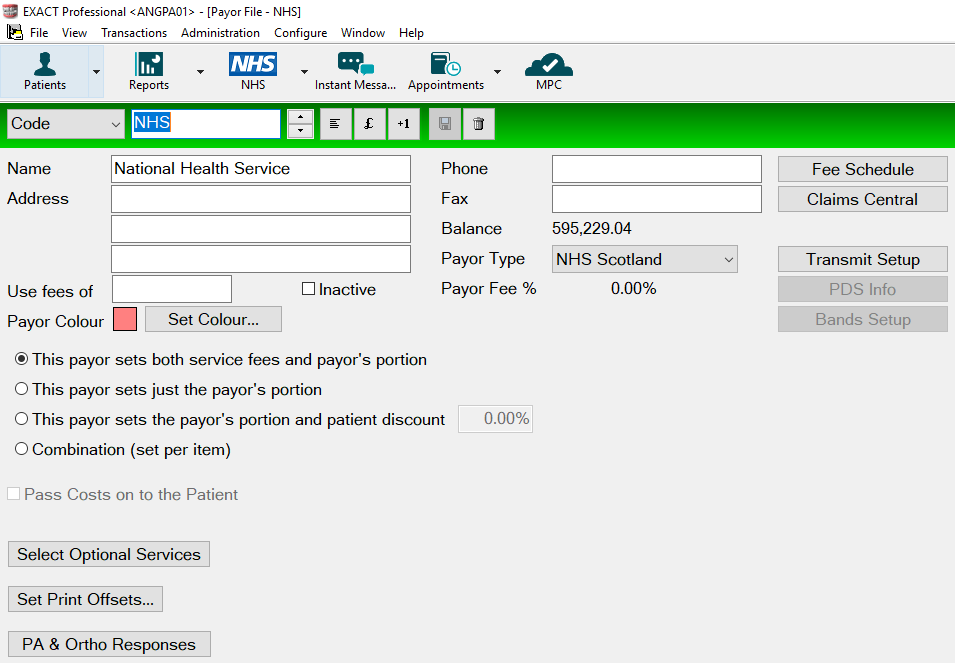955x663 pixels.
Task: Click the NHS code input field
Action: click(x=206, y=124)
